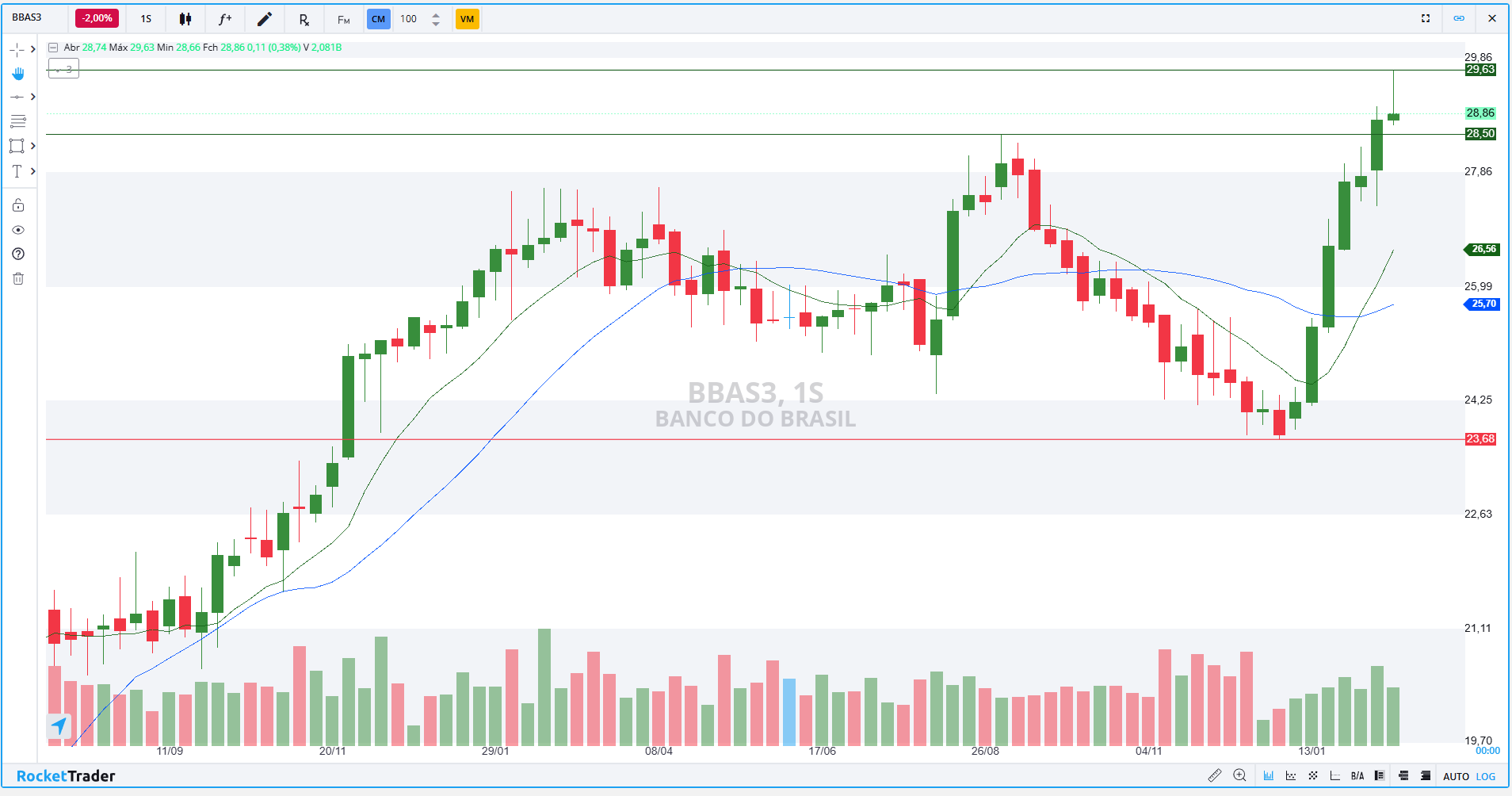Select the pencil drawing tool

[265, 19]
